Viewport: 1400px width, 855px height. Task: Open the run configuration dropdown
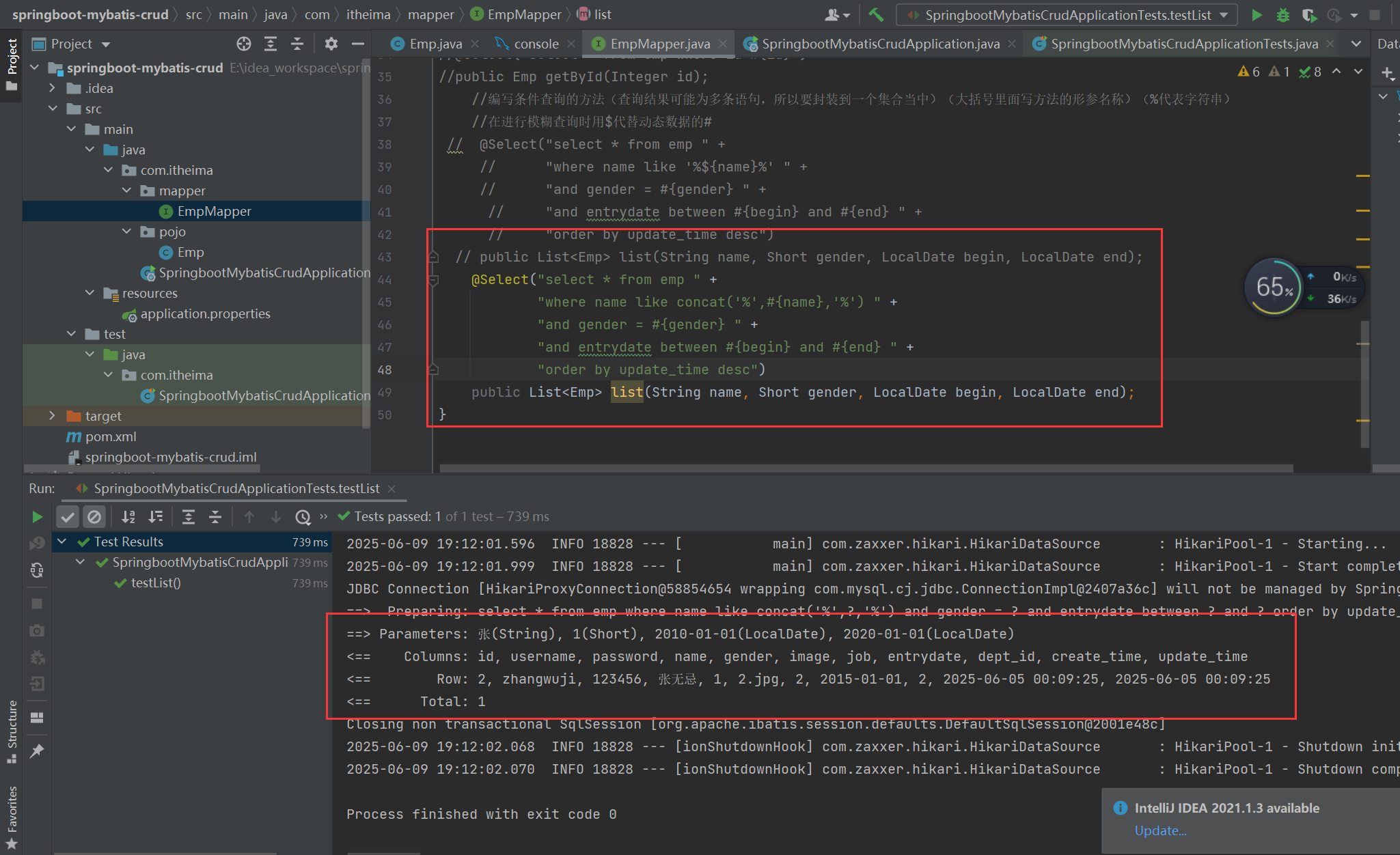[1224, 14]
